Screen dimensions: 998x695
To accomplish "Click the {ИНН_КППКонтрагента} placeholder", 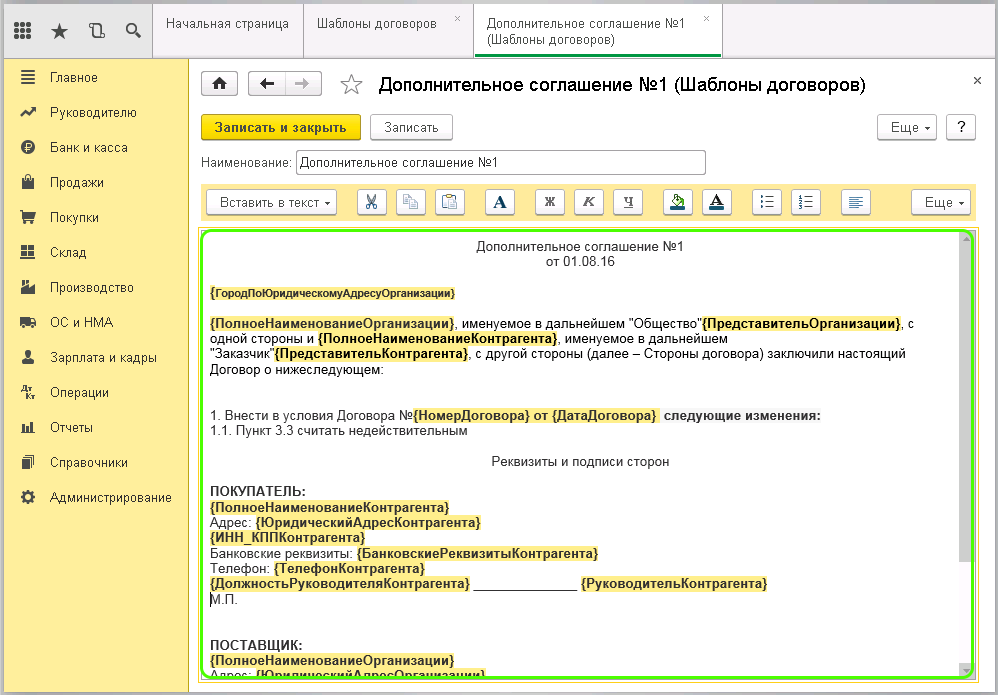I will pyautogui.click(x=288, y=538).
